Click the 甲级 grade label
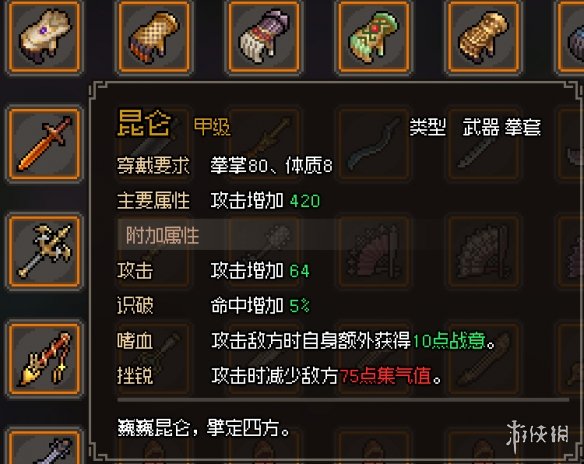The width and height of the screenshot is (584, 464). coord(212,127)
